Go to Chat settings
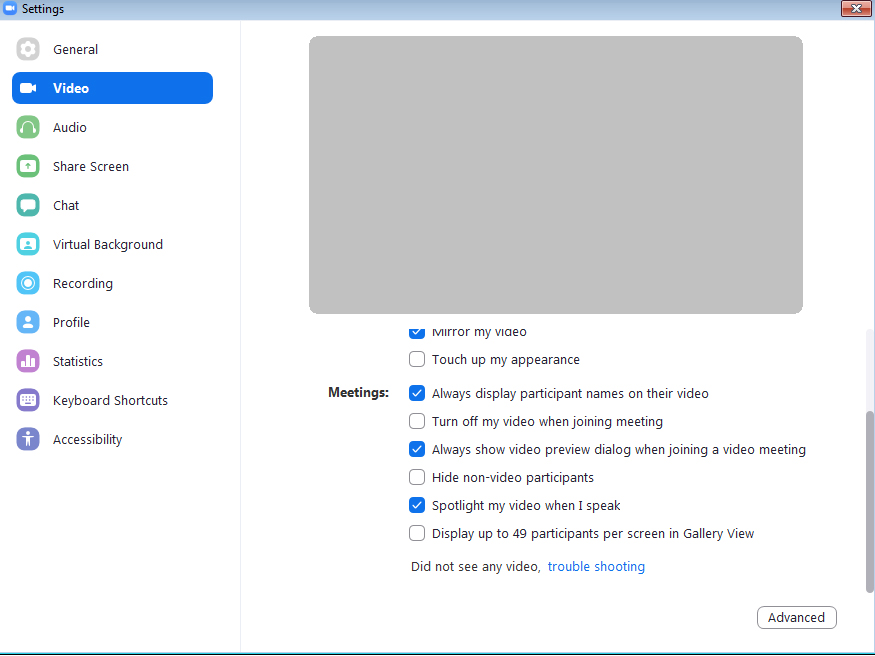The image size is (875, 656). pyautogui.click(x=112, y=205)
